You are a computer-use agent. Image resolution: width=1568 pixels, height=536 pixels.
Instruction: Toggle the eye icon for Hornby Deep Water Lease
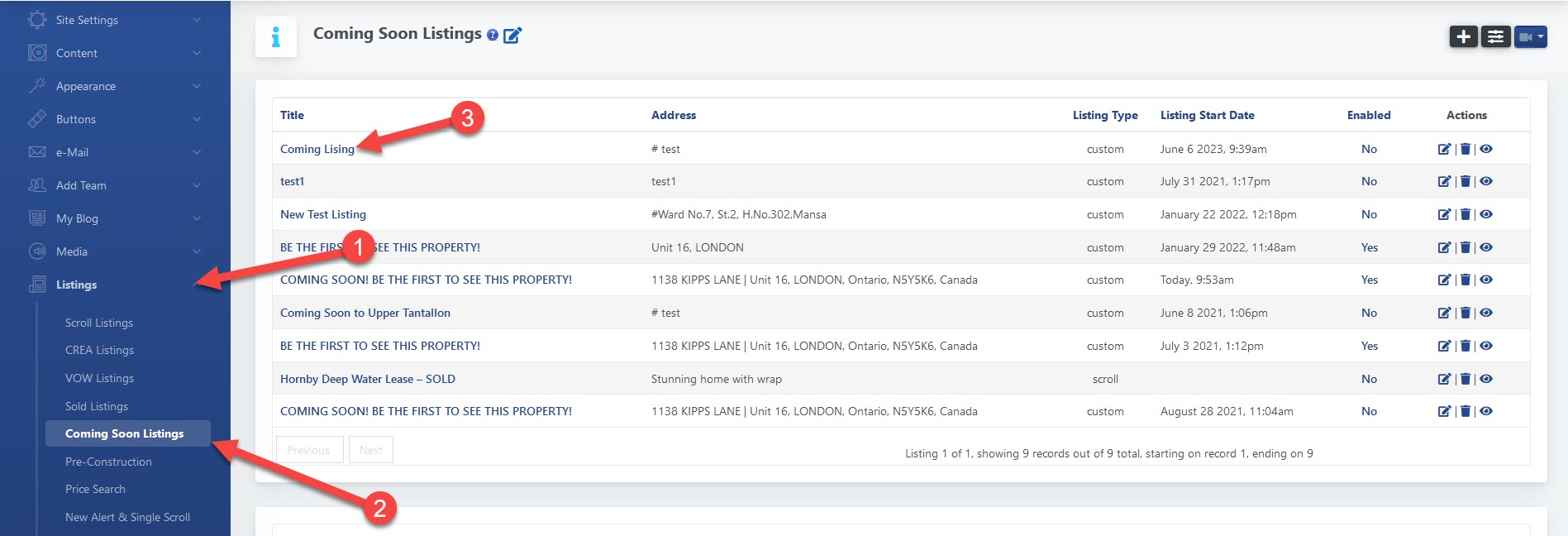(x=1486, y=379)
